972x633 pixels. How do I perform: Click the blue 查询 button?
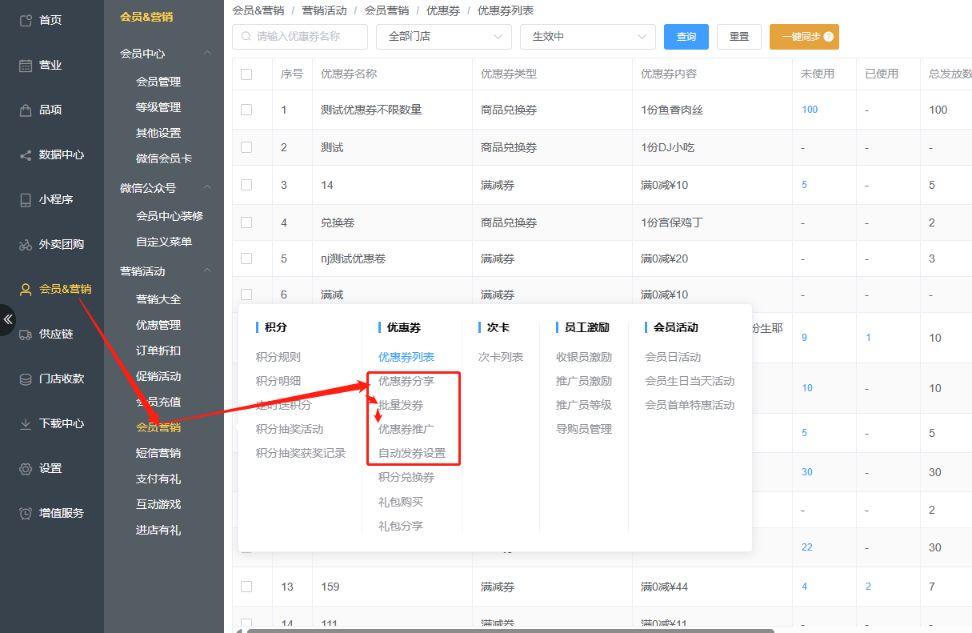click(x=686, y=37)
